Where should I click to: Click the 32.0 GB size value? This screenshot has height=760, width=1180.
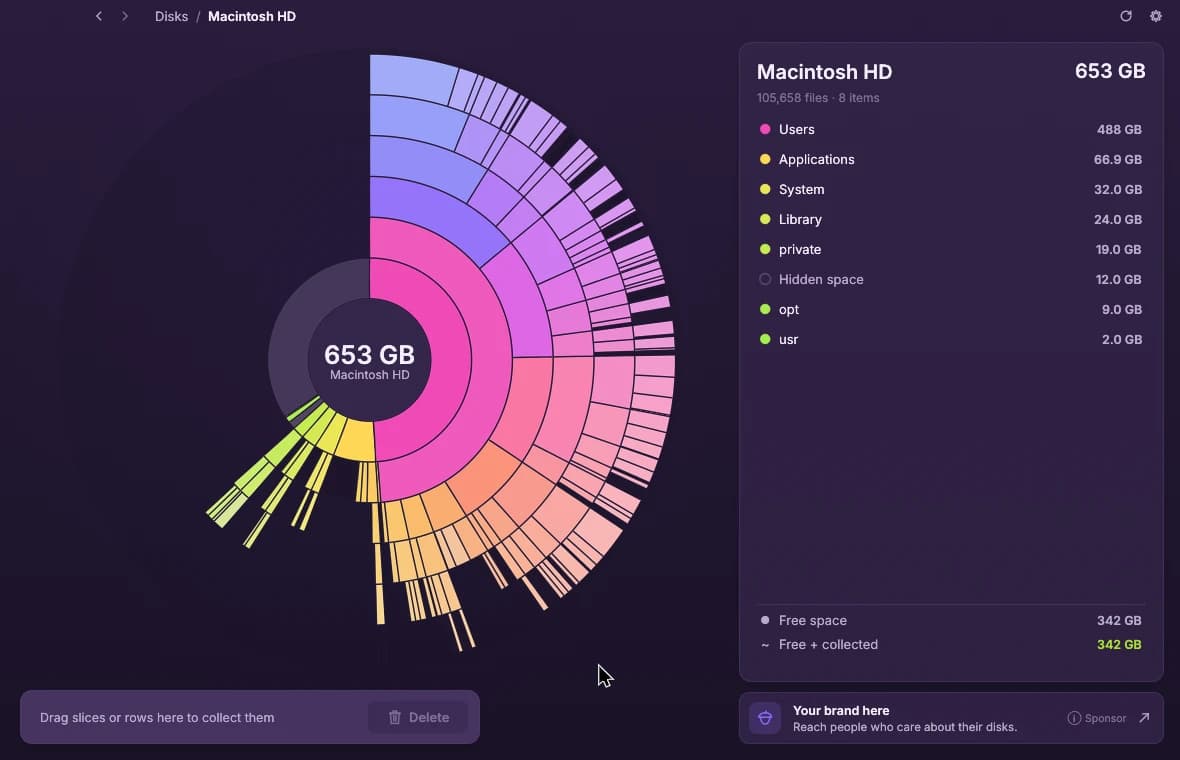coord(1118,190)
